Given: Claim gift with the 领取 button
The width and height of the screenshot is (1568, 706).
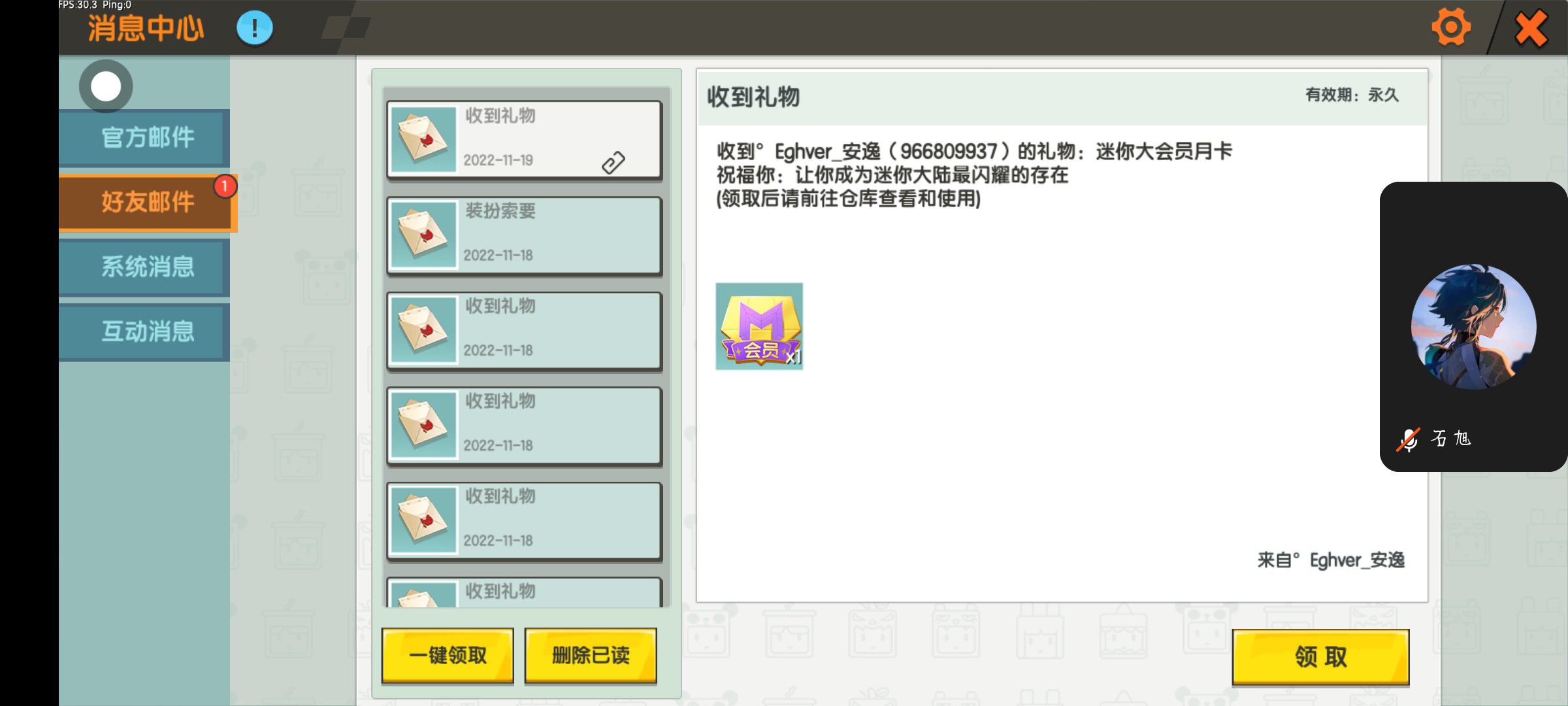Looking at the screenshot, I should point(1320,657).
